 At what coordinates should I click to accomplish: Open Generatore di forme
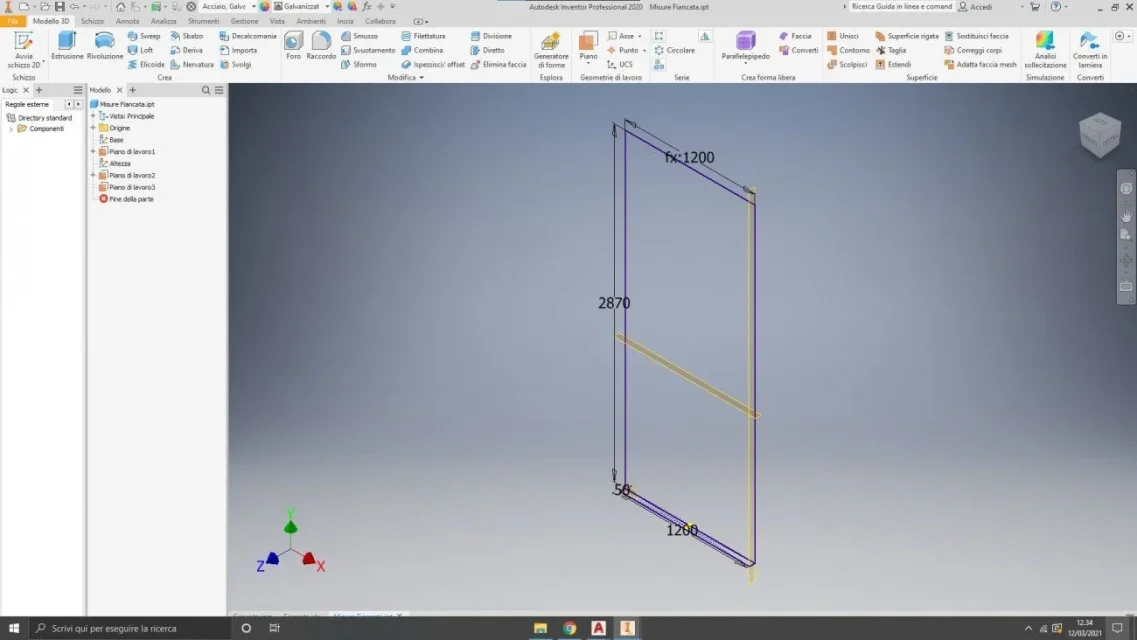(551, 48)
